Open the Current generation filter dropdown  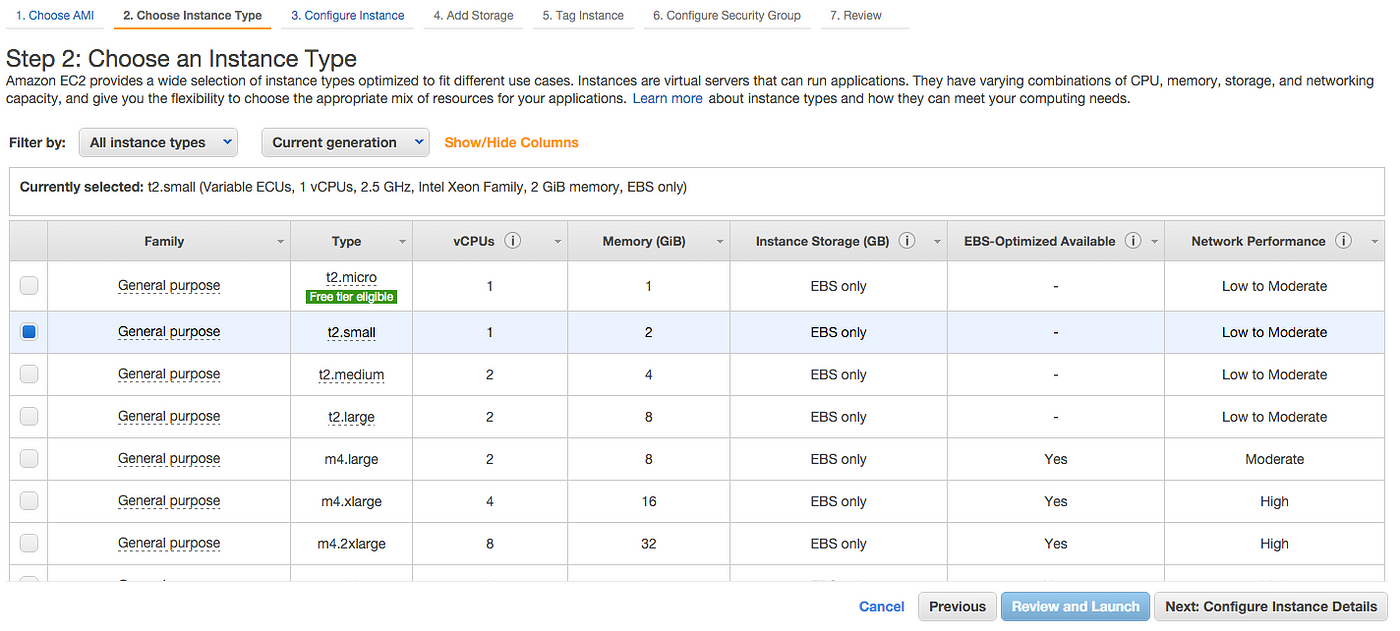tap(345, 142)
